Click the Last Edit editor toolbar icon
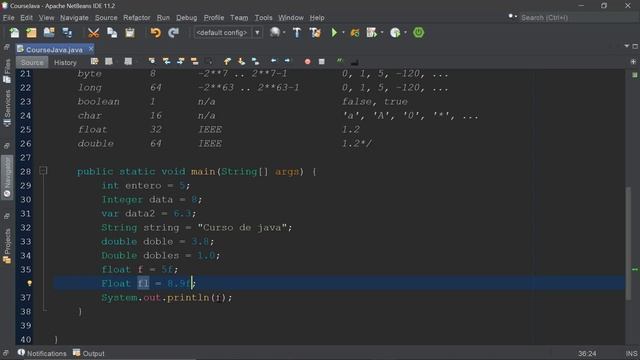 click(x=94, y=62)
